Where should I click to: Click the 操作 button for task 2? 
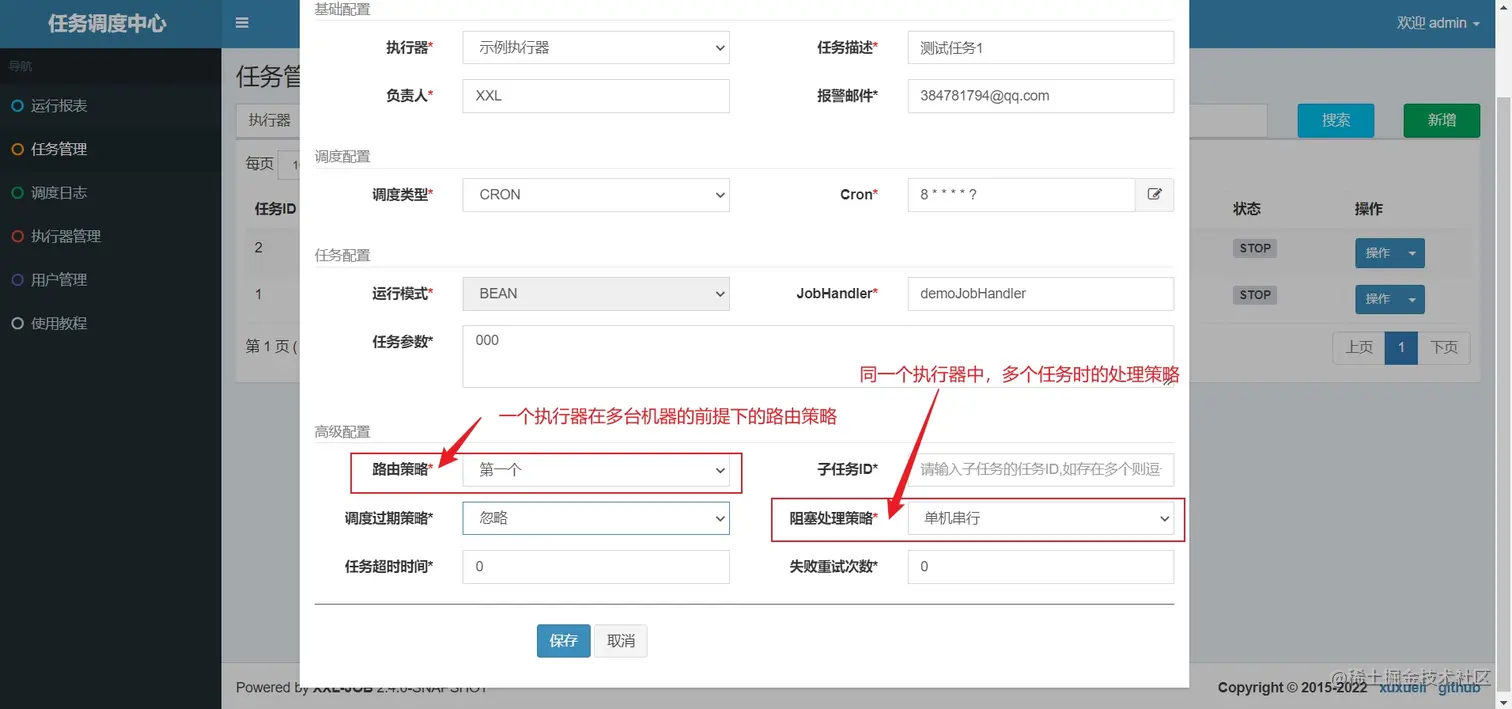coord(1378,253)
